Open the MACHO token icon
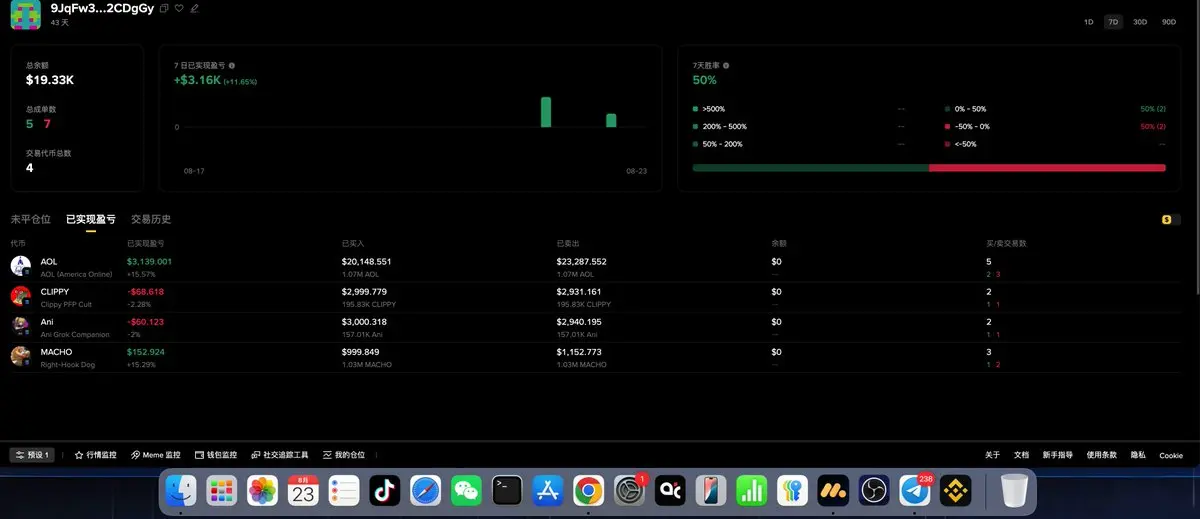Screen dimensions: 1200x519 point(21,356)
